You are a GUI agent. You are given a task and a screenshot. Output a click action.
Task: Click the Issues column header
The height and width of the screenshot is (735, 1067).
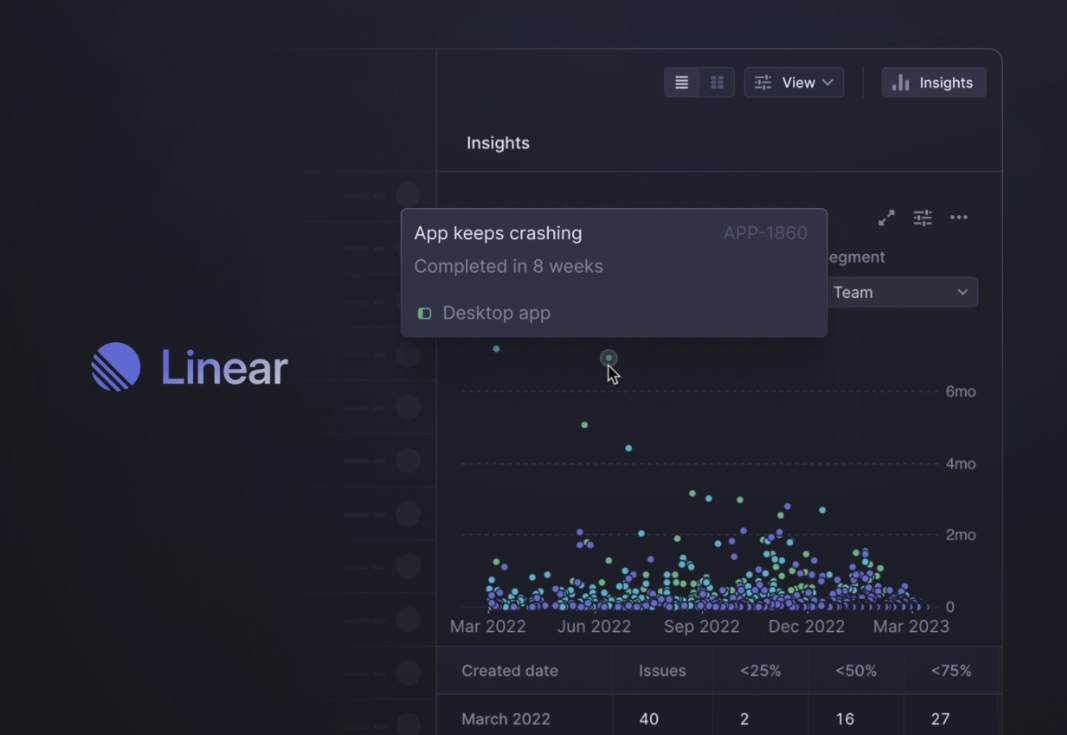[662, 670]
